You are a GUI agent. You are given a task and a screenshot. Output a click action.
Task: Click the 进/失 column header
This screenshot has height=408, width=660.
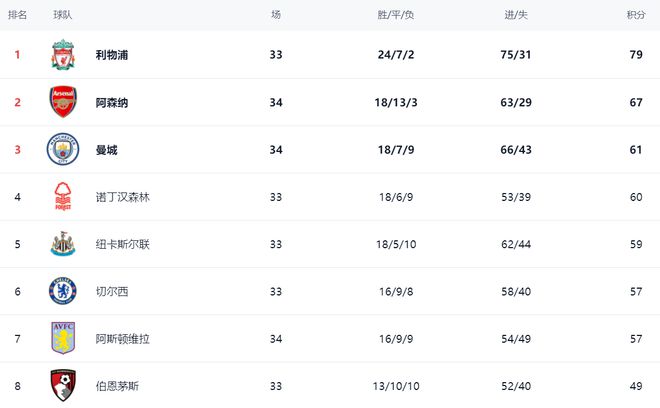(516, 15)
